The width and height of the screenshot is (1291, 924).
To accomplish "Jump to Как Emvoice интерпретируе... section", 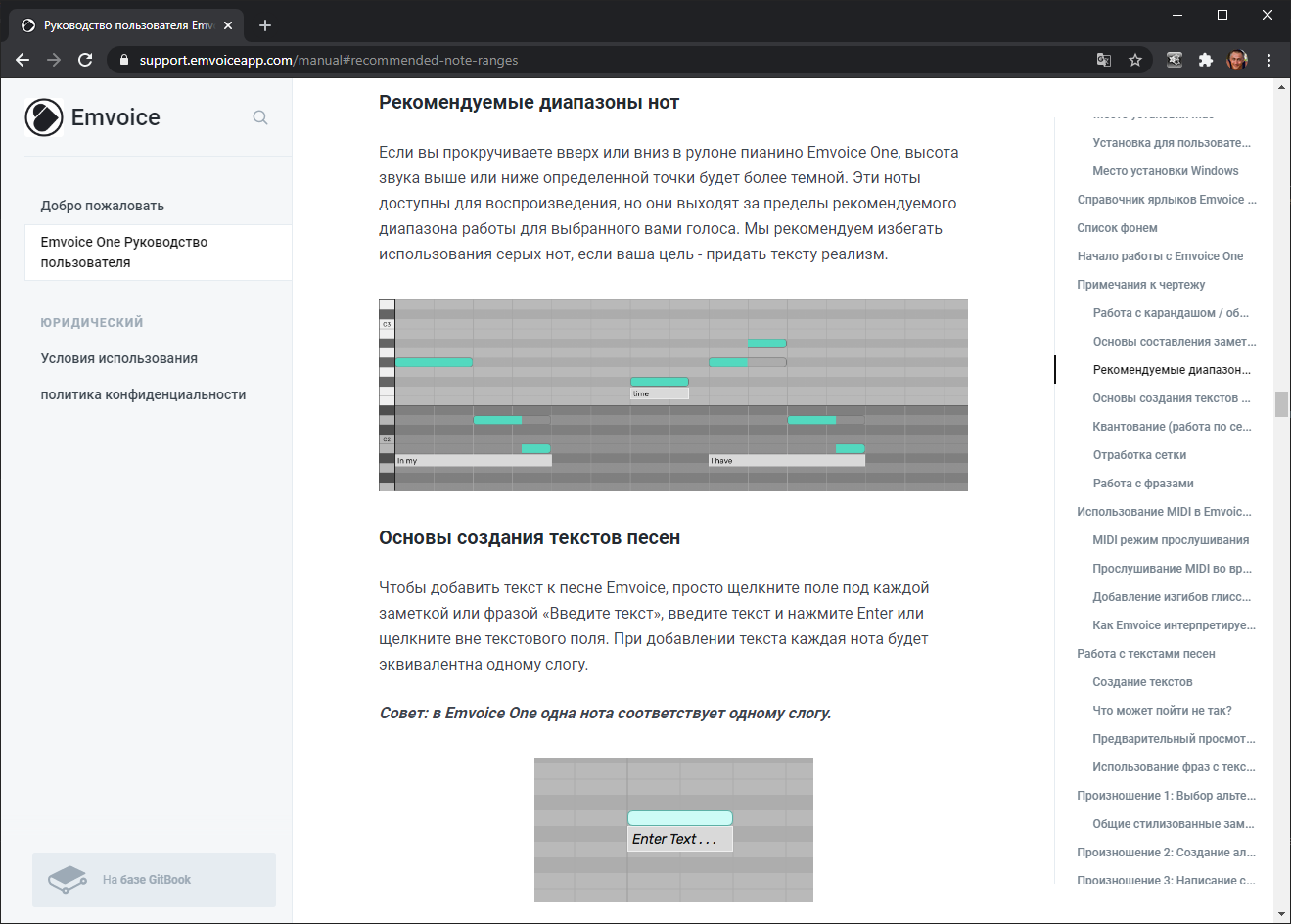I will pos(1174,625).
